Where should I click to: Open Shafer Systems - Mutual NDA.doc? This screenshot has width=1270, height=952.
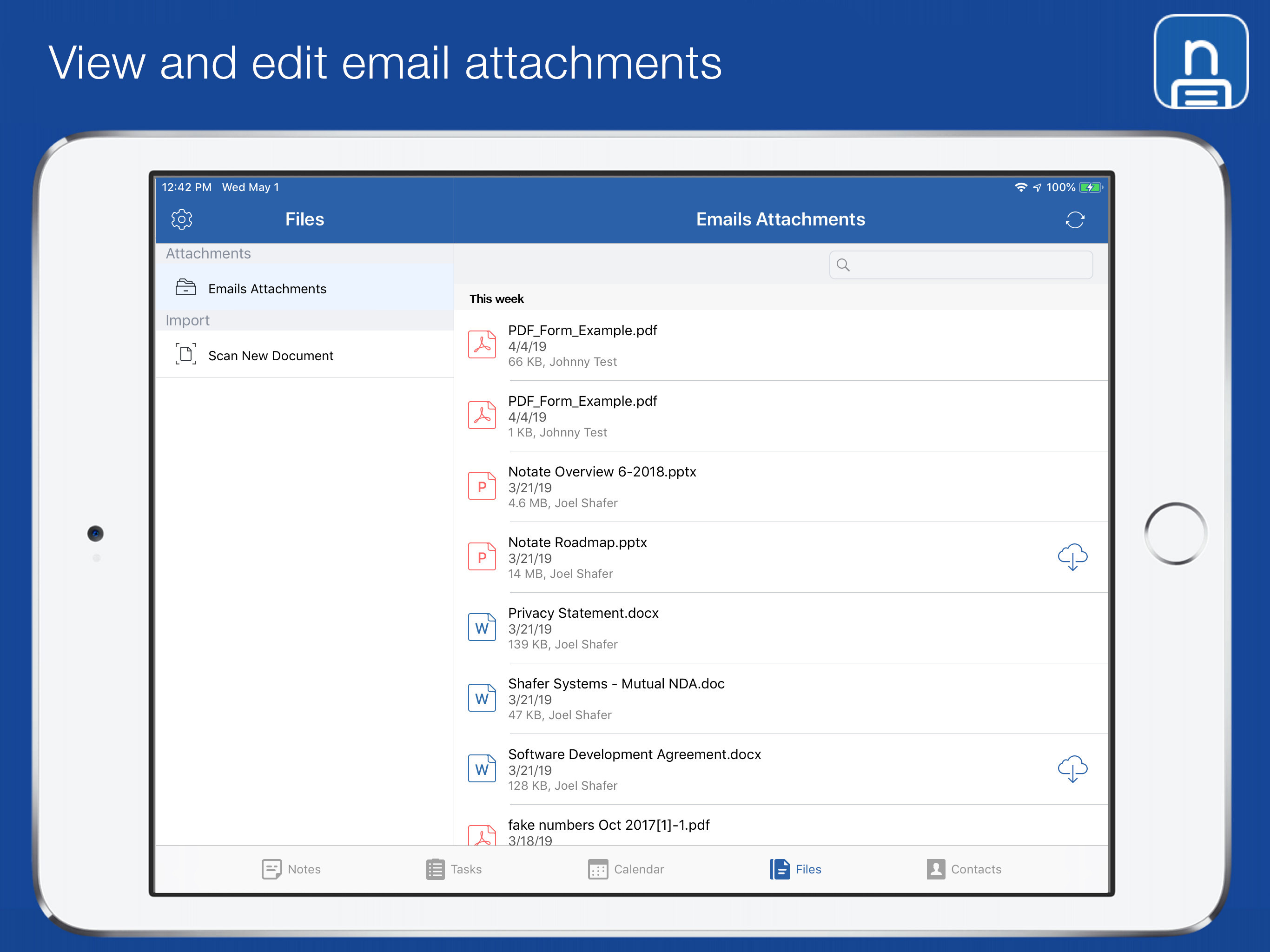coord(615,698)
